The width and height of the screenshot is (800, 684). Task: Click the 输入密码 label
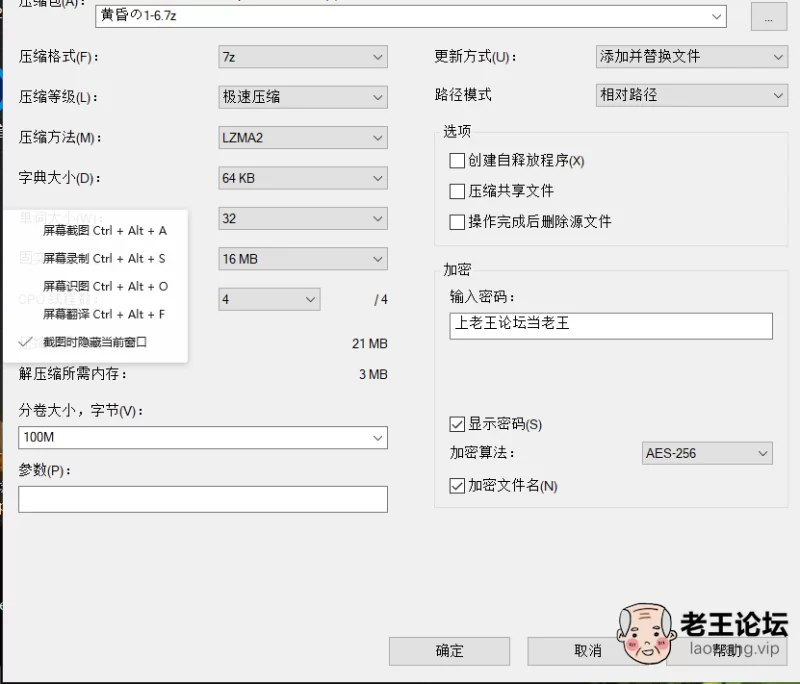(x=482, y=297)
